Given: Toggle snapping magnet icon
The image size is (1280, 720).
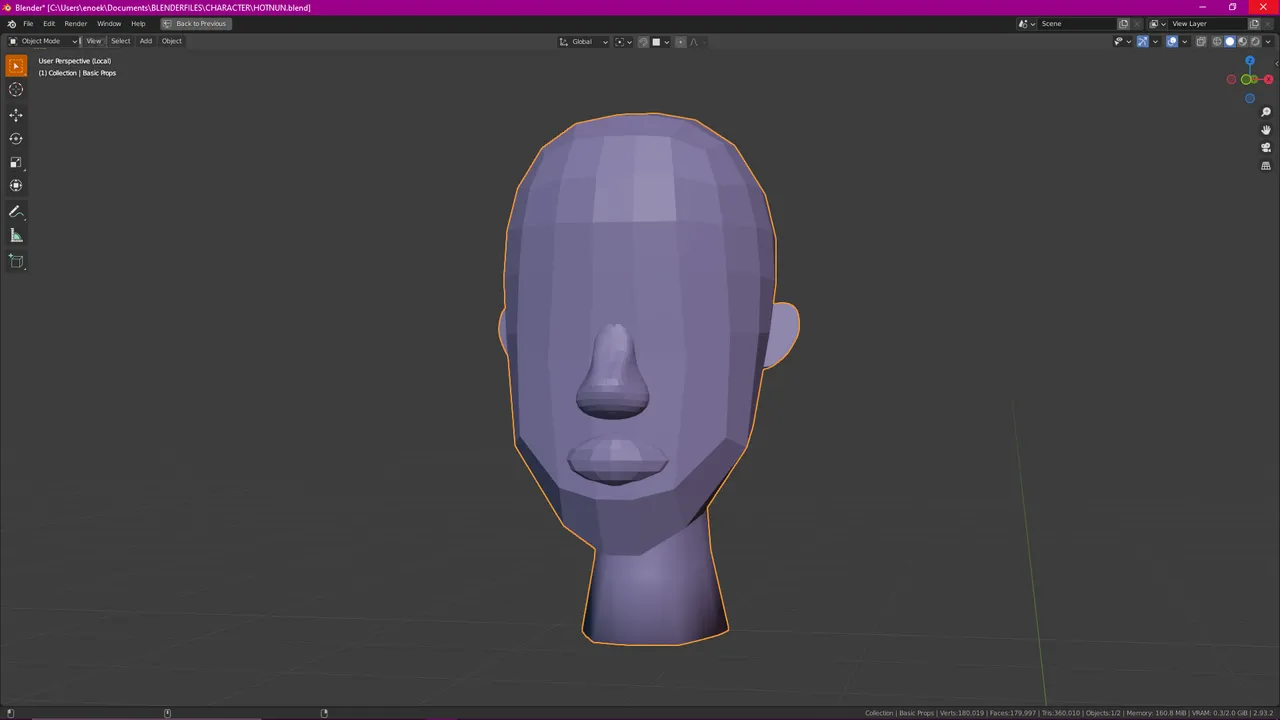Looking at the screenshot, I should pos(643,42).
